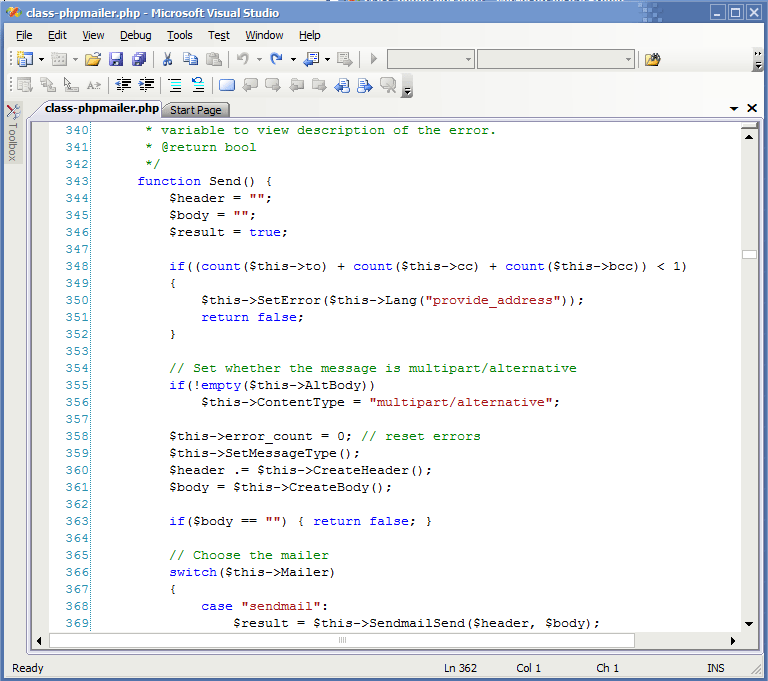Click the Paste clipboard icon

(214, 59)
